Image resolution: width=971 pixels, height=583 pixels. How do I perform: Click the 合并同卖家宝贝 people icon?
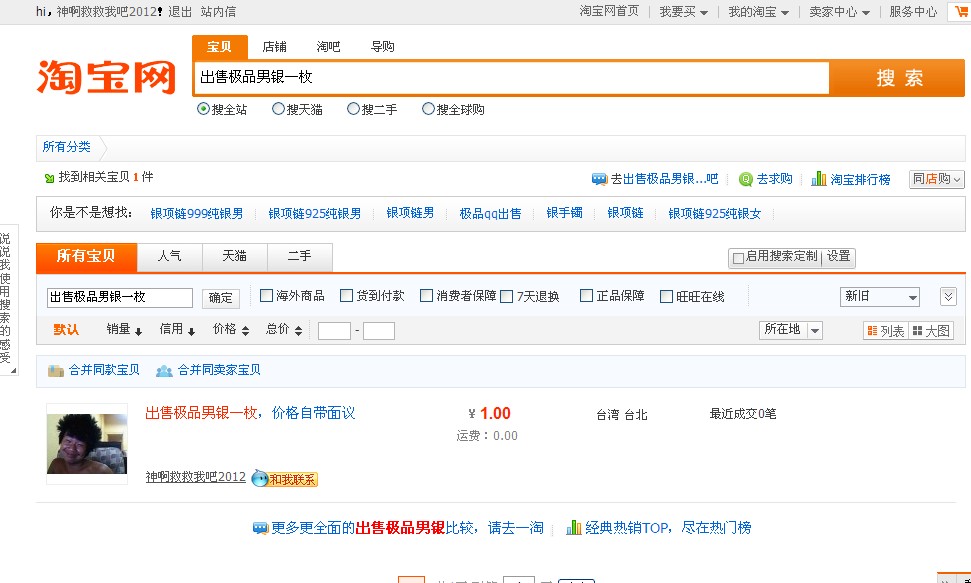(x=164, y=370)
